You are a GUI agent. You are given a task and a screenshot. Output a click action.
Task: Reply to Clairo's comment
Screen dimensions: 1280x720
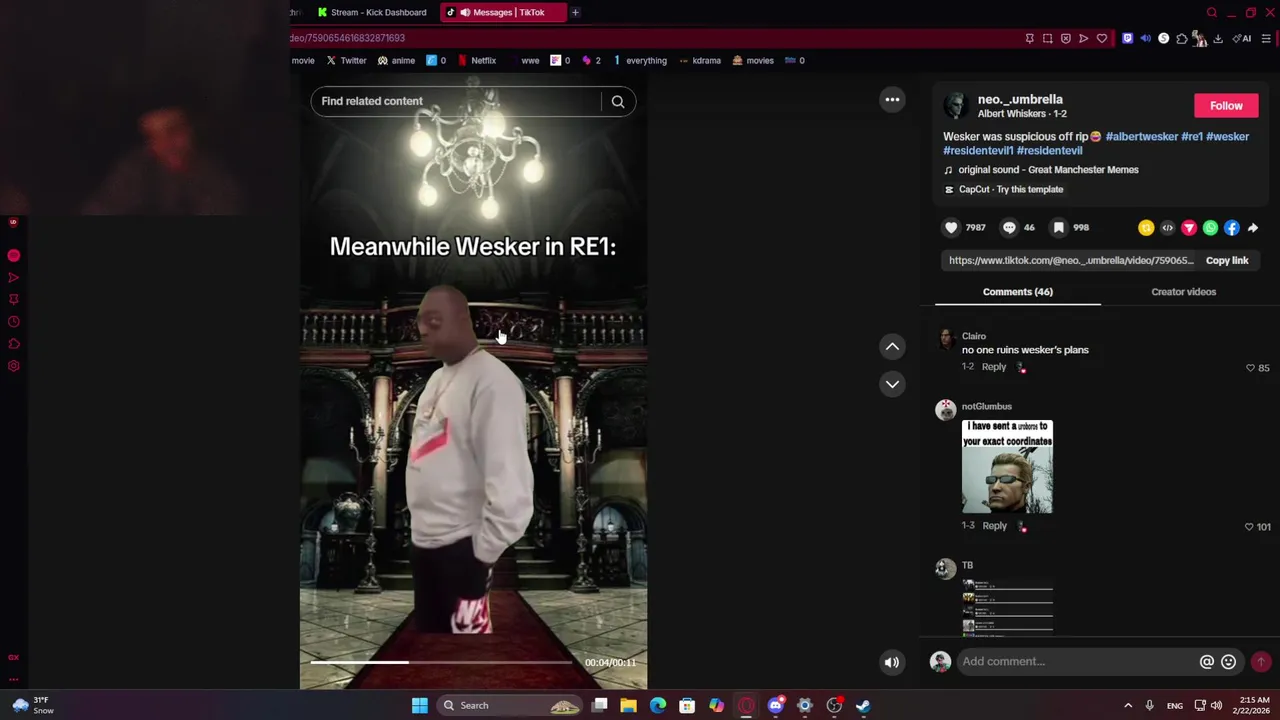pyautogui.click(x=993, y=367)
